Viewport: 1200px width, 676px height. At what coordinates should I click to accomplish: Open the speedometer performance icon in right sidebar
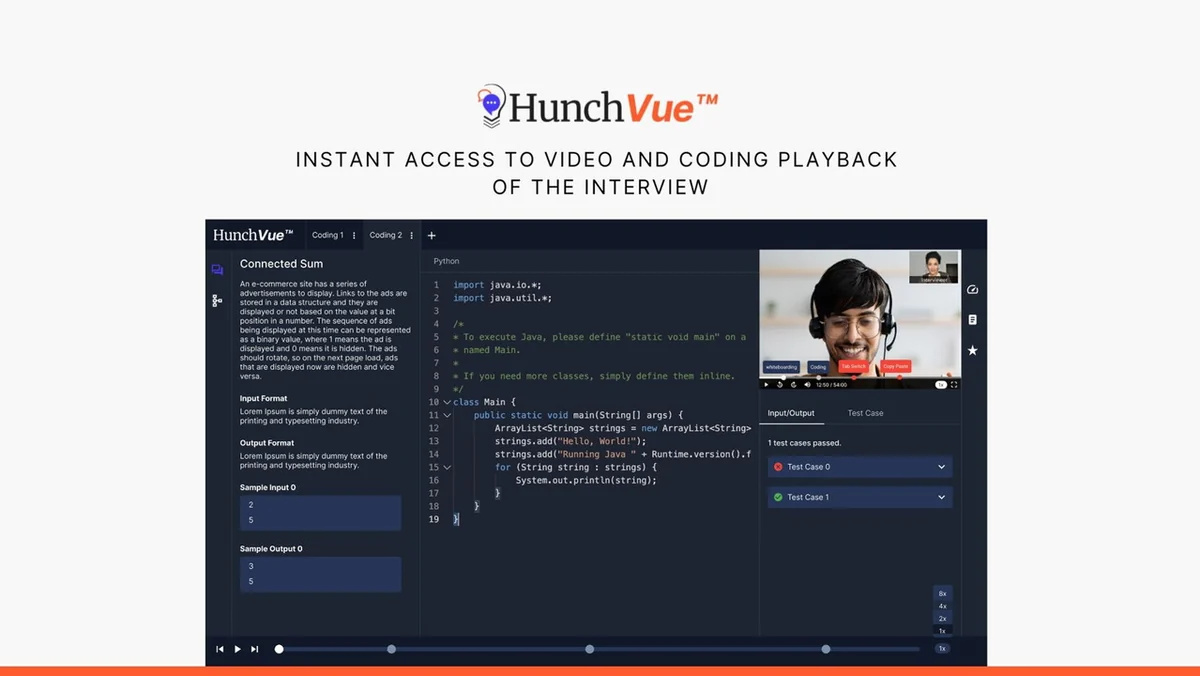pyautogui.click(x=972, y=290)
